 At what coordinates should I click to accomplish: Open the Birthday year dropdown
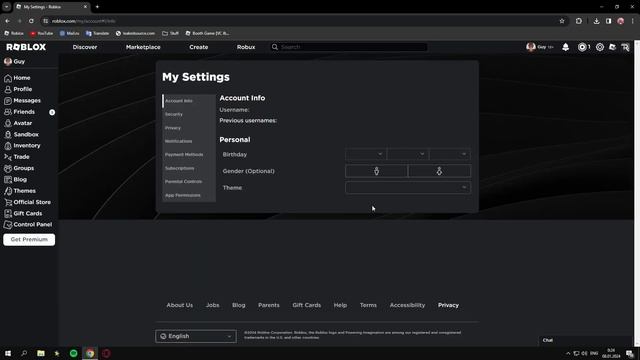450,154
